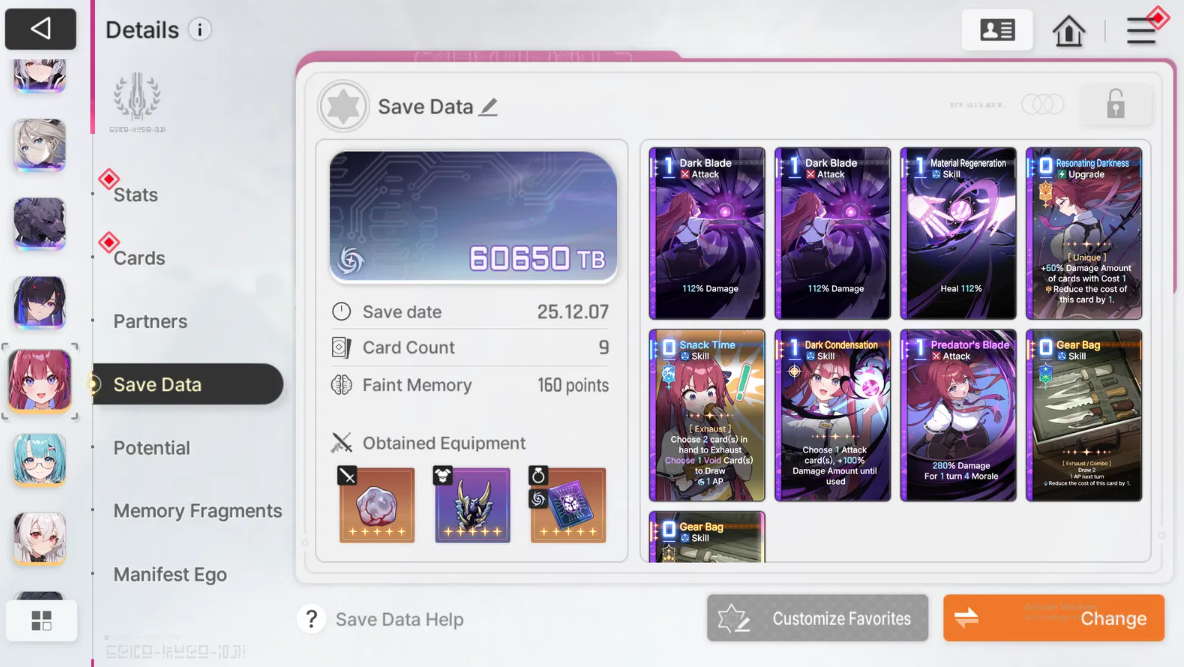Open the Cards menu item
The width and height of the screenshot is (1184, 667).
pos(139,258)
